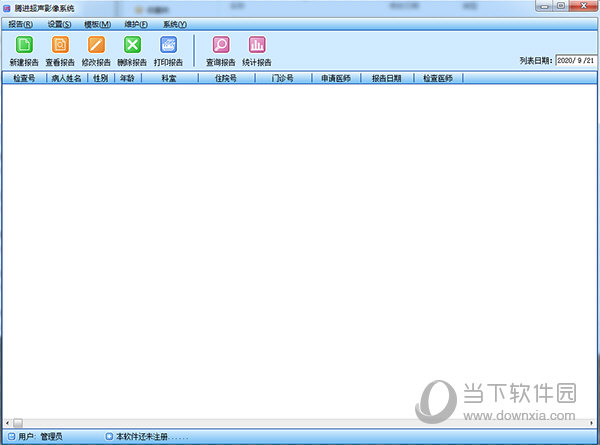
Task: Click the unregistered software status icon
Action: (x=109, y=436)
